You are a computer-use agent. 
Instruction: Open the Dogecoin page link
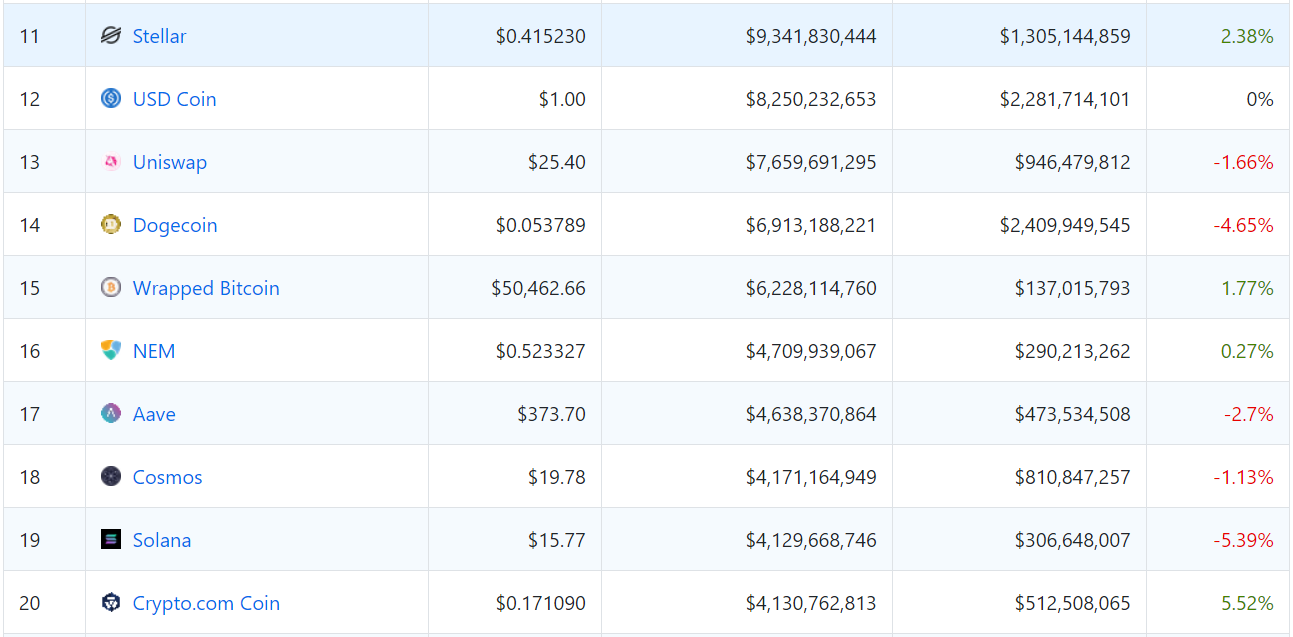[x=175, y=225]
